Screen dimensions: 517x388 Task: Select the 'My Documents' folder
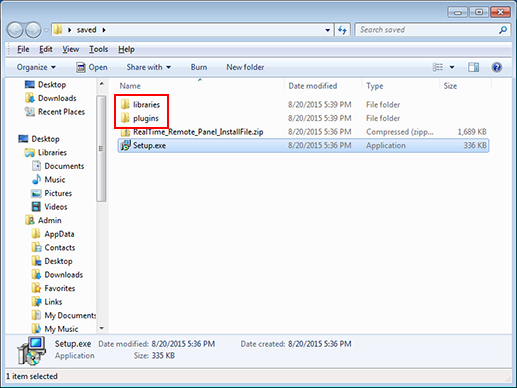64,316
